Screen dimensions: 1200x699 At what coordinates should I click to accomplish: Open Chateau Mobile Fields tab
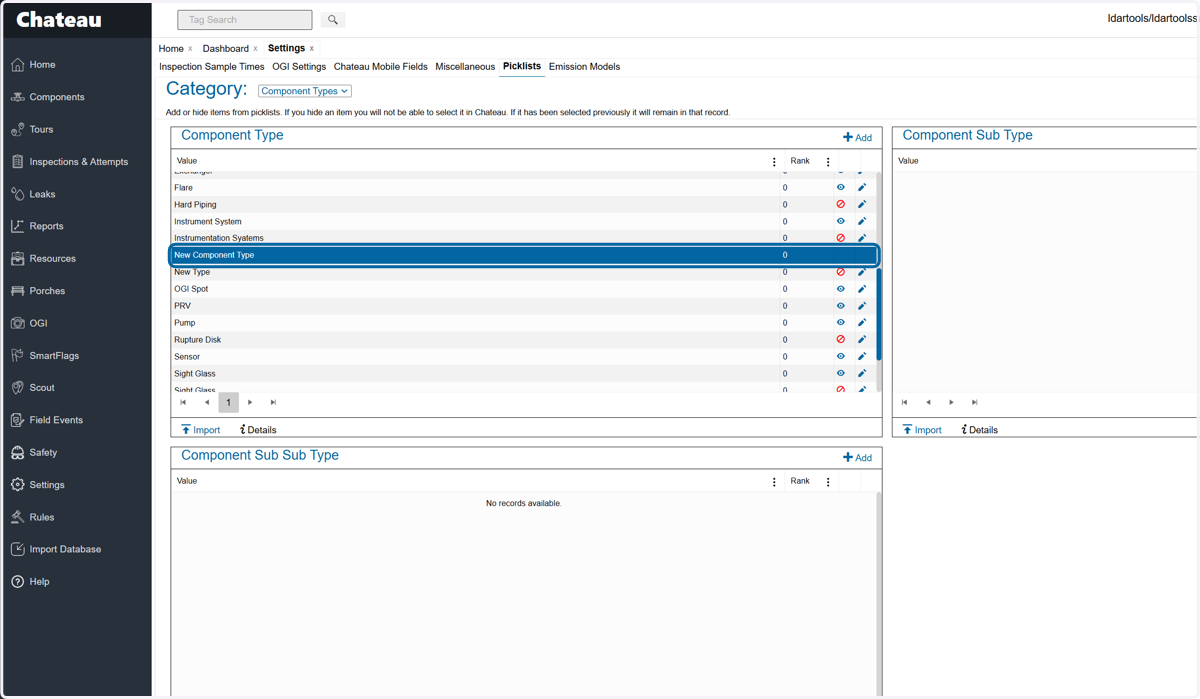point(380,67)
